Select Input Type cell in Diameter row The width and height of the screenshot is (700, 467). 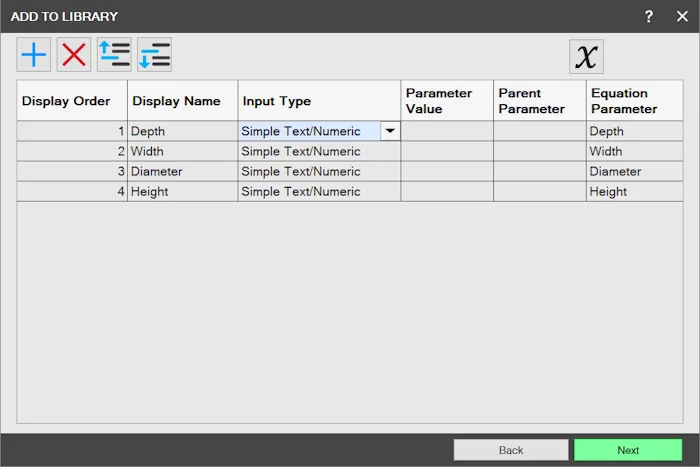click(x=319, y=171)
